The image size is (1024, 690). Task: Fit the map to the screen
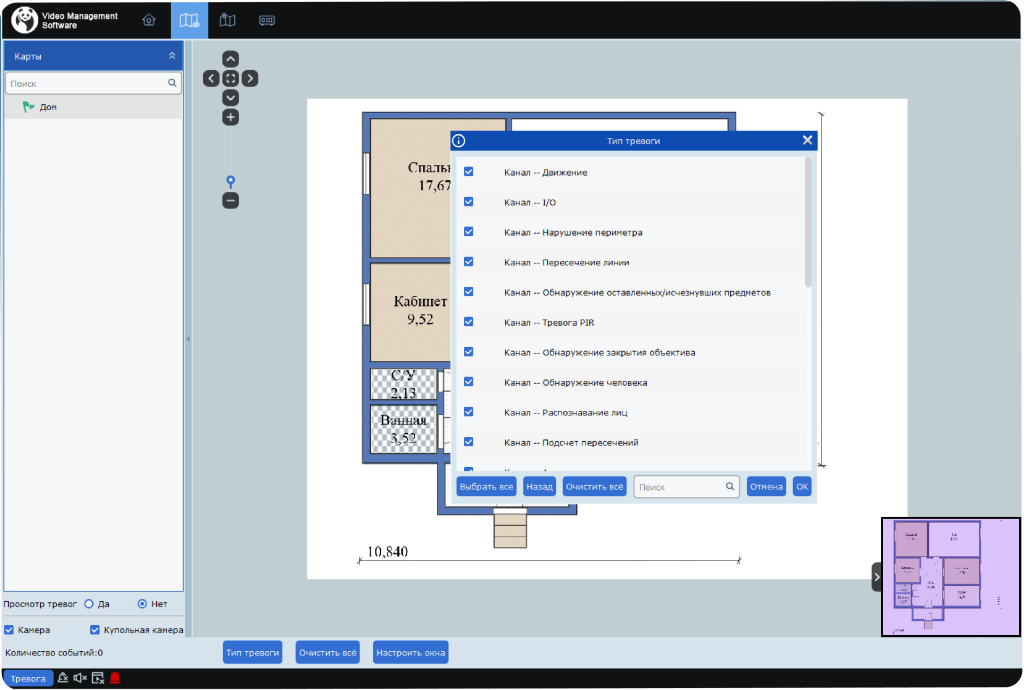(x=230, y=78)
